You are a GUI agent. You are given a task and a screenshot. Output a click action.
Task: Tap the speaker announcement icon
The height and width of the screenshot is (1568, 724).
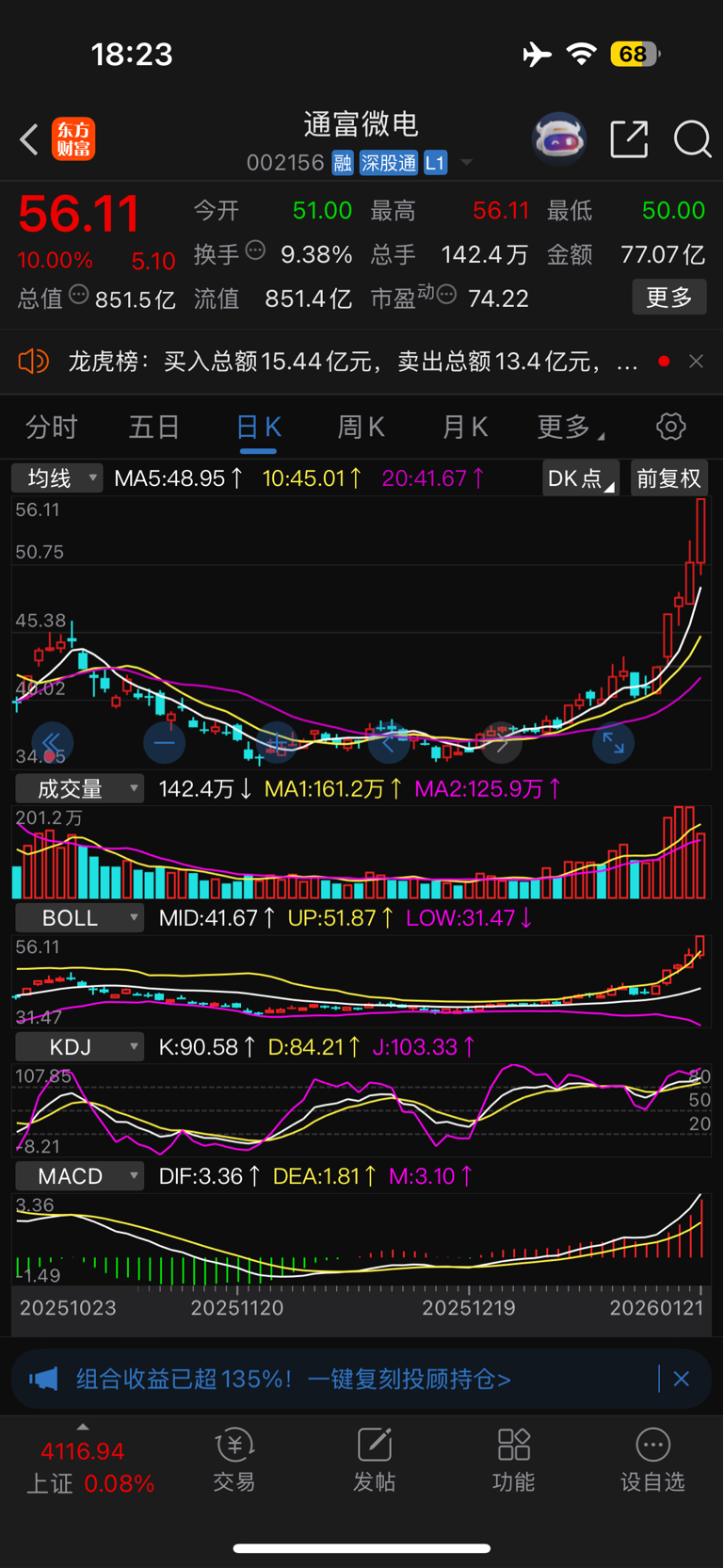(33, 361)
